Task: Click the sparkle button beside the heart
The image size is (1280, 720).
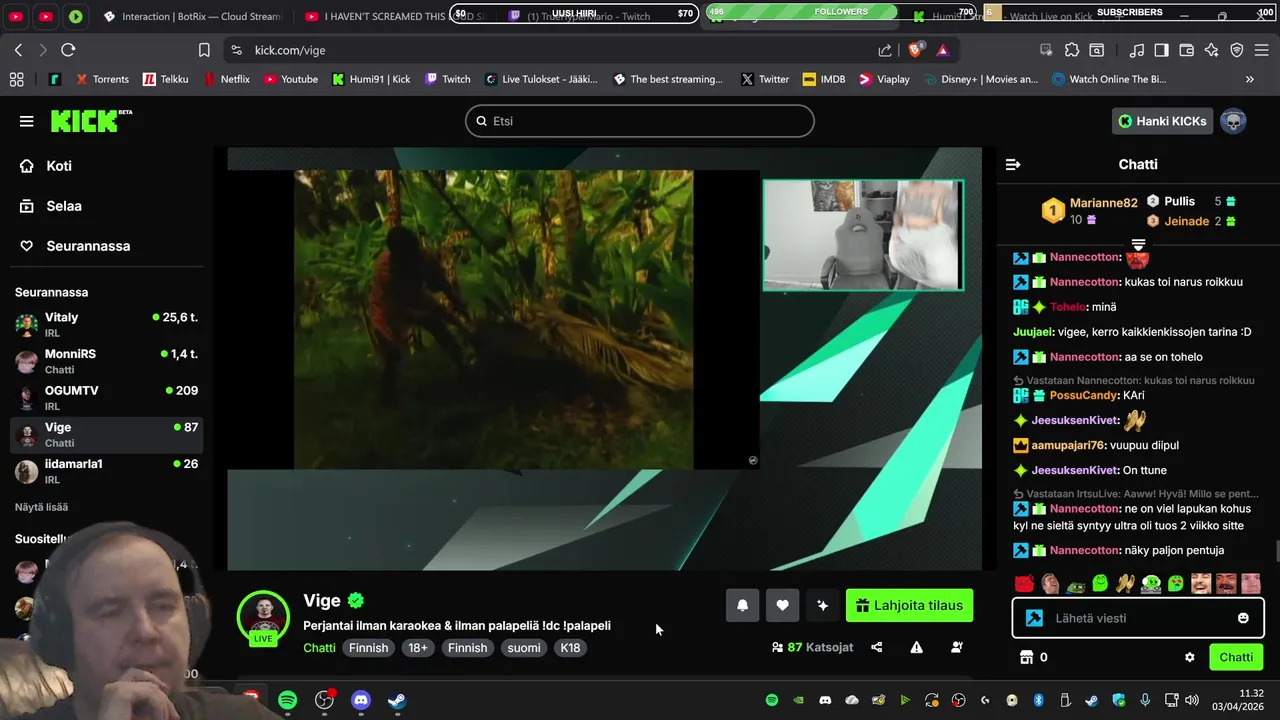Action: [822, 605]
